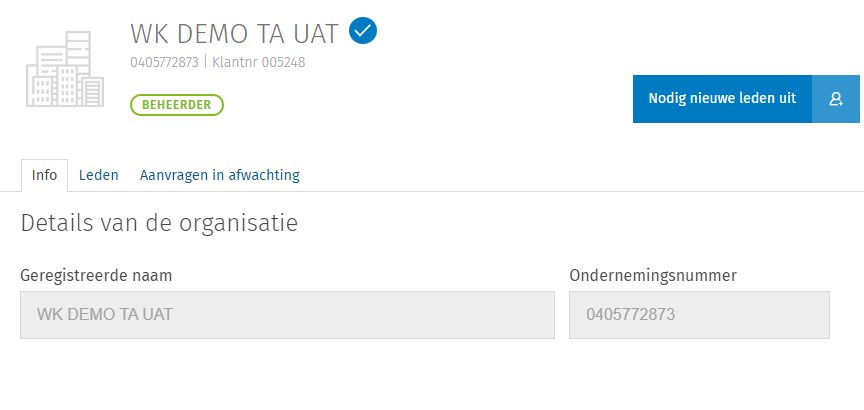864x410 pixels.
Task: Click the vertical separator before Klantnr
Action: pos(205,62)
